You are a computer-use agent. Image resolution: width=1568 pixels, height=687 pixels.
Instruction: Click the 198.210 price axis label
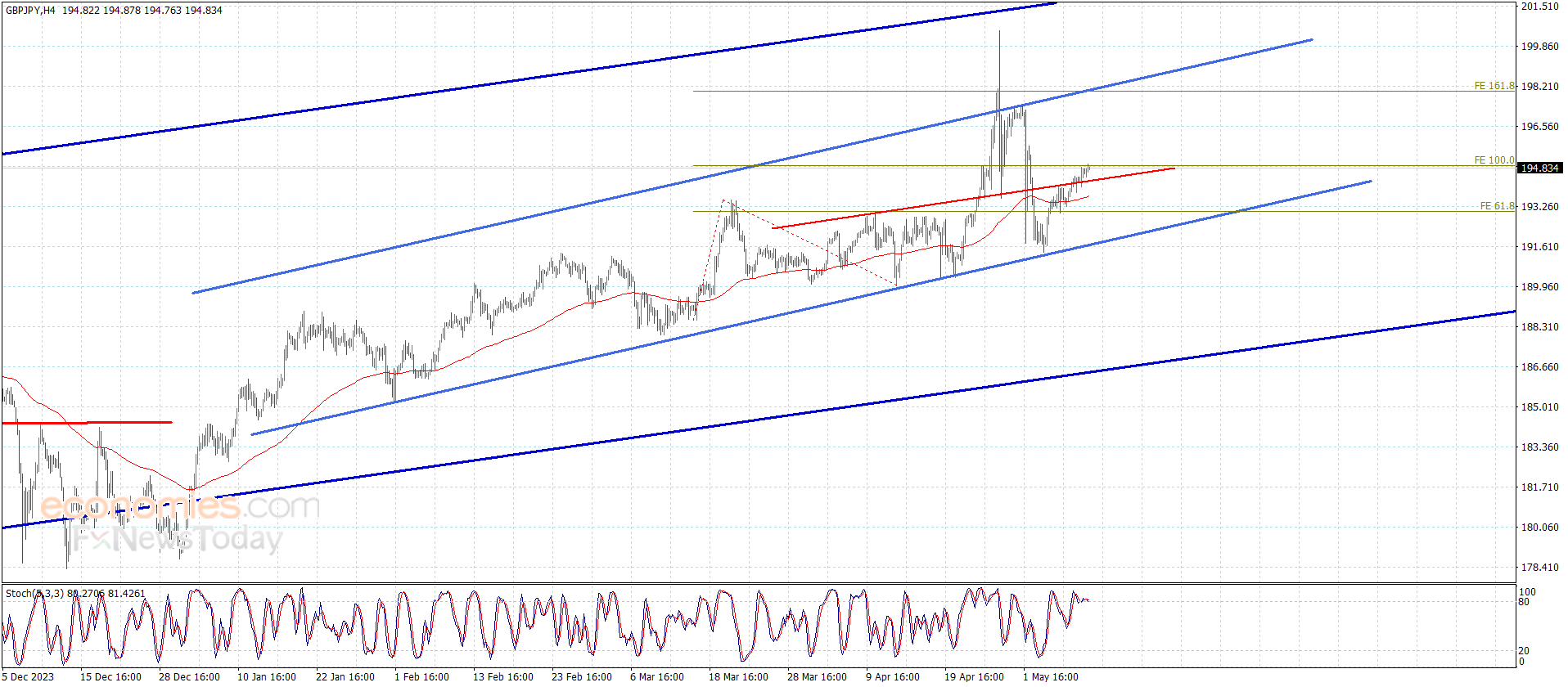click(1539, 86)
